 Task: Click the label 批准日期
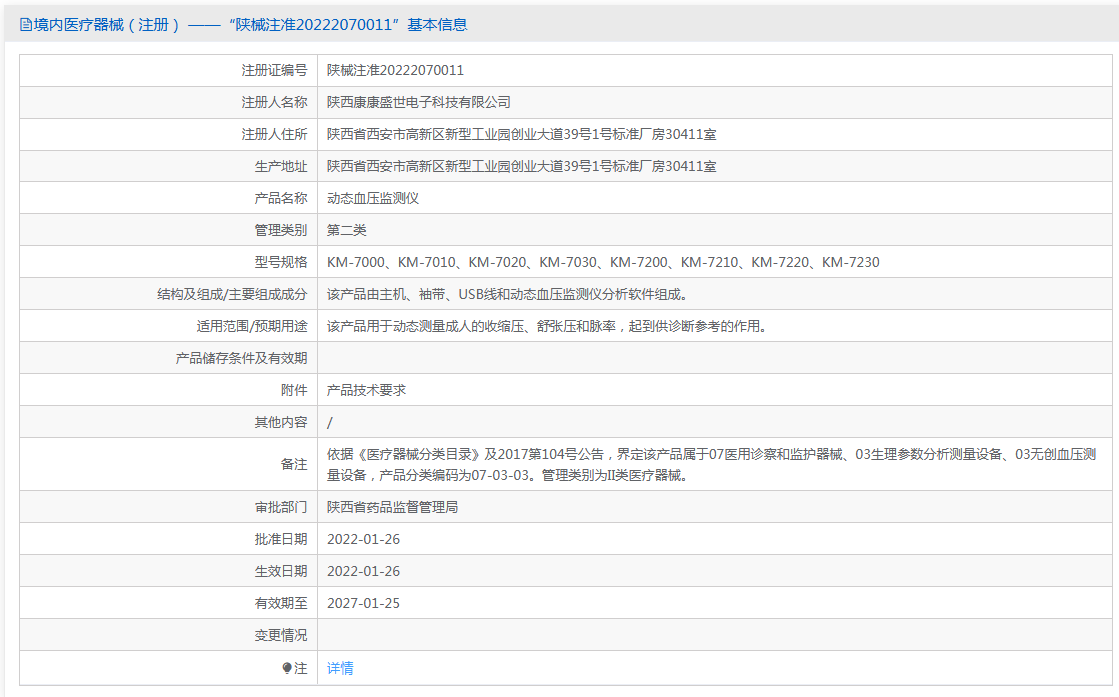coord(280,539)
